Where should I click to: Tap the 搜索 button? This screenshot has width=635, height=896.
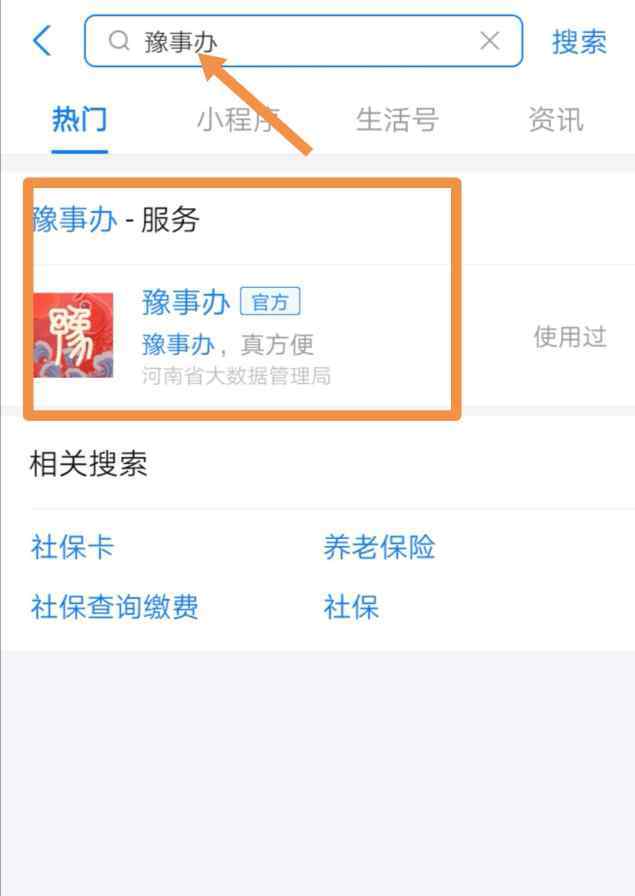[579, 42]
